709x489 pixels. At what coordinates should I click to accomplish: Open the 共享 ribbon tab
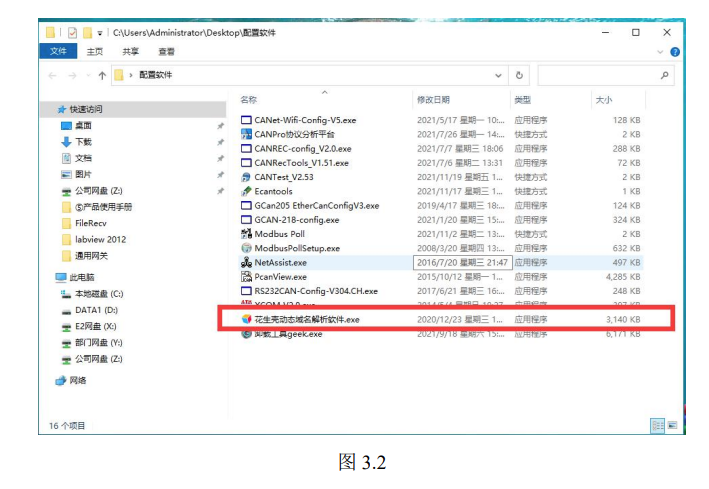pos(131,52)
